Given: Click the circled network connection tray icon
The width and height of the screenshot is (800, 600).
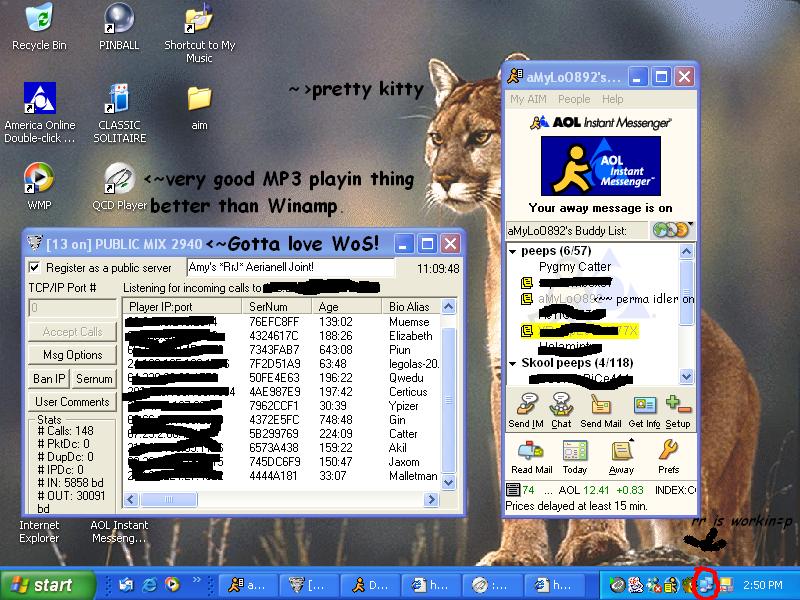Looking at the screenshot, I should (707, 585).
